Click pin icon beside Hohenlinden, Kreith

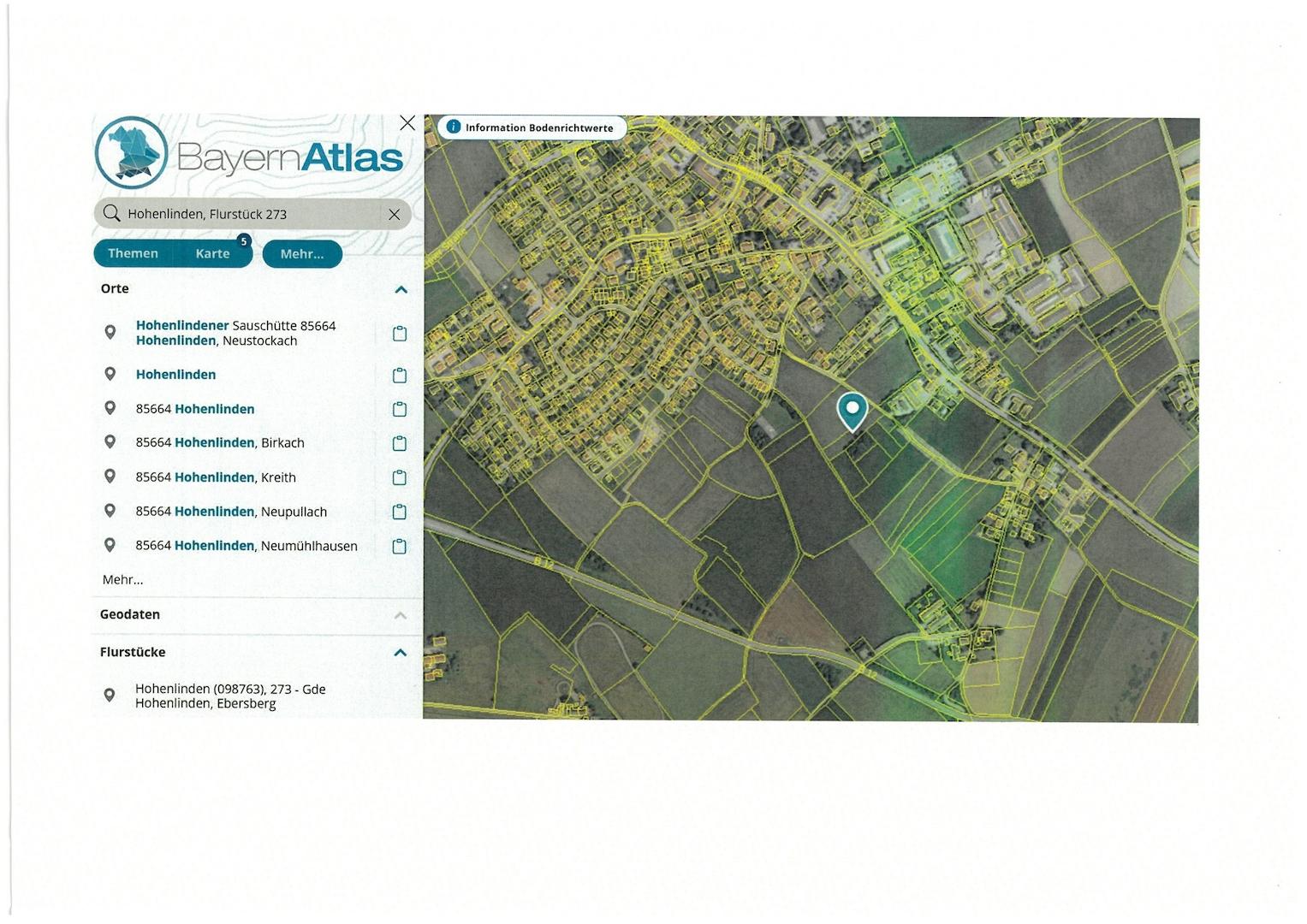(x=110, y=476)
